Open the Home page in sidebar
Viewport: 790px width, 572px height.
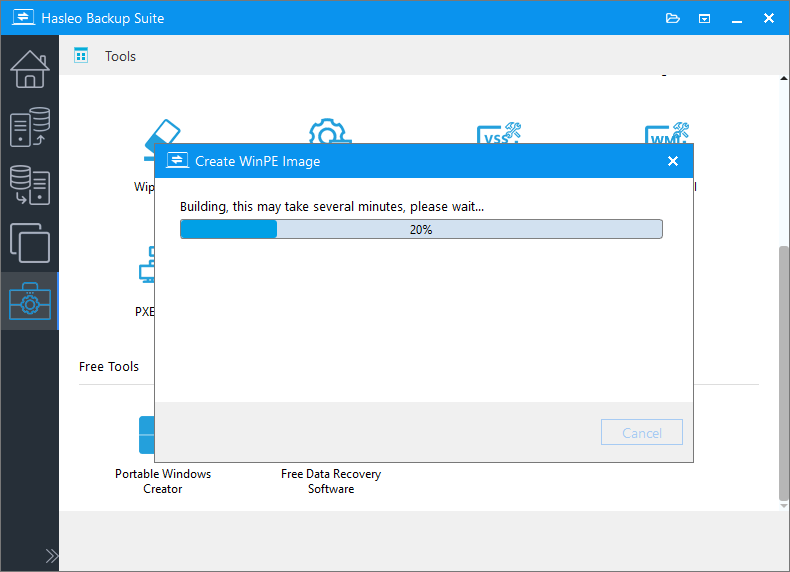coord(29,68)
